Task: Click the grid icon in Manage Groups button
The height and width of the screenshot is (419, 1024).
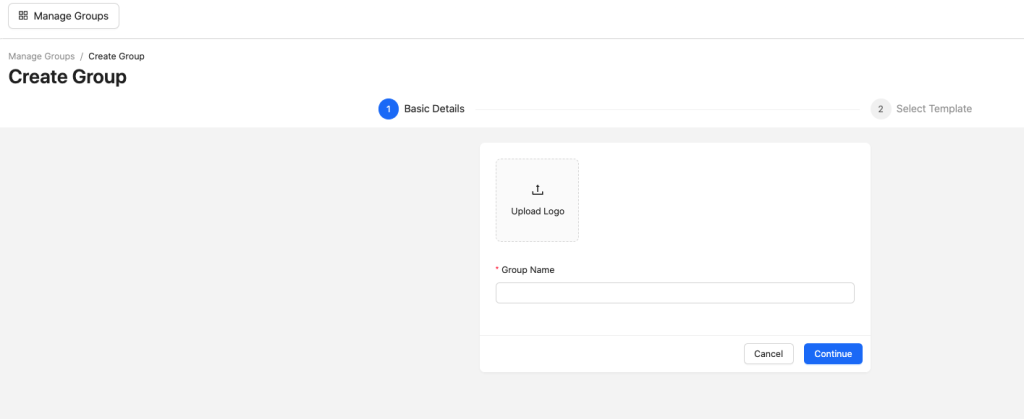Action: [x=23, y=16]
